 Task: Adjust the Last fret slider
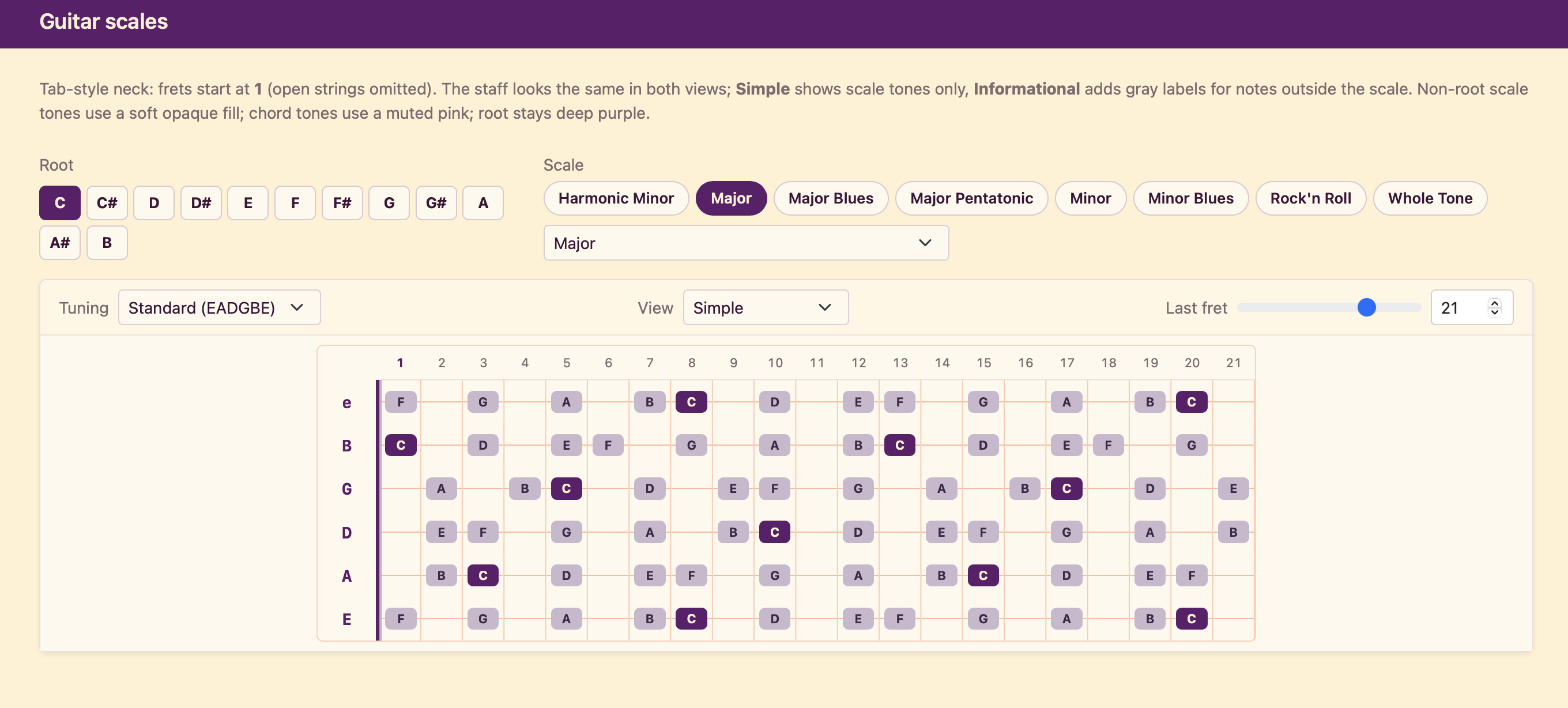click(x=1329, y=307)
